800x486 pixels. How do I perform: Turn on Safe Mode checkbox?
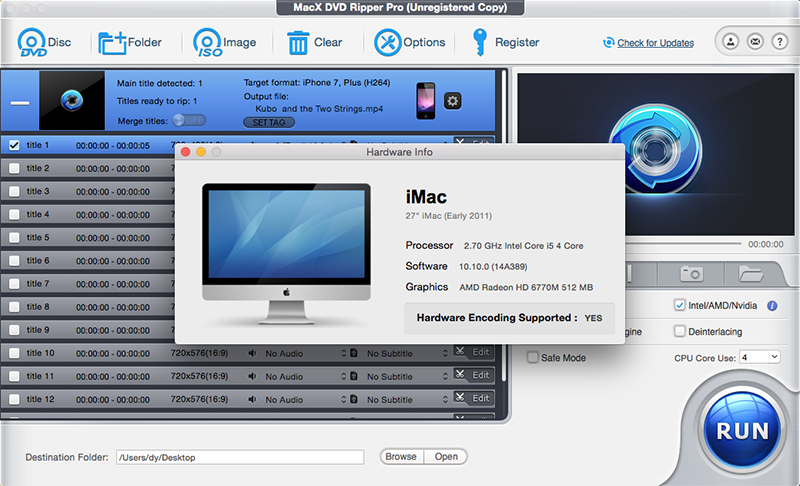coord(533,357)
